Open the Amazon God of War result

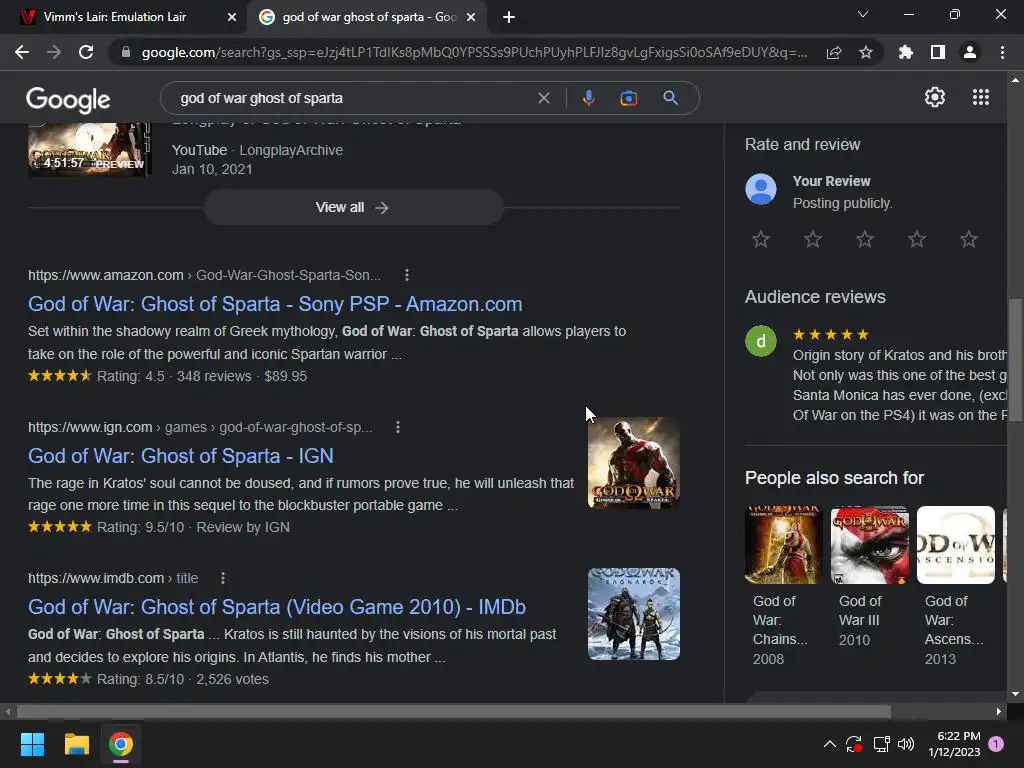click(x=275, y=304)
